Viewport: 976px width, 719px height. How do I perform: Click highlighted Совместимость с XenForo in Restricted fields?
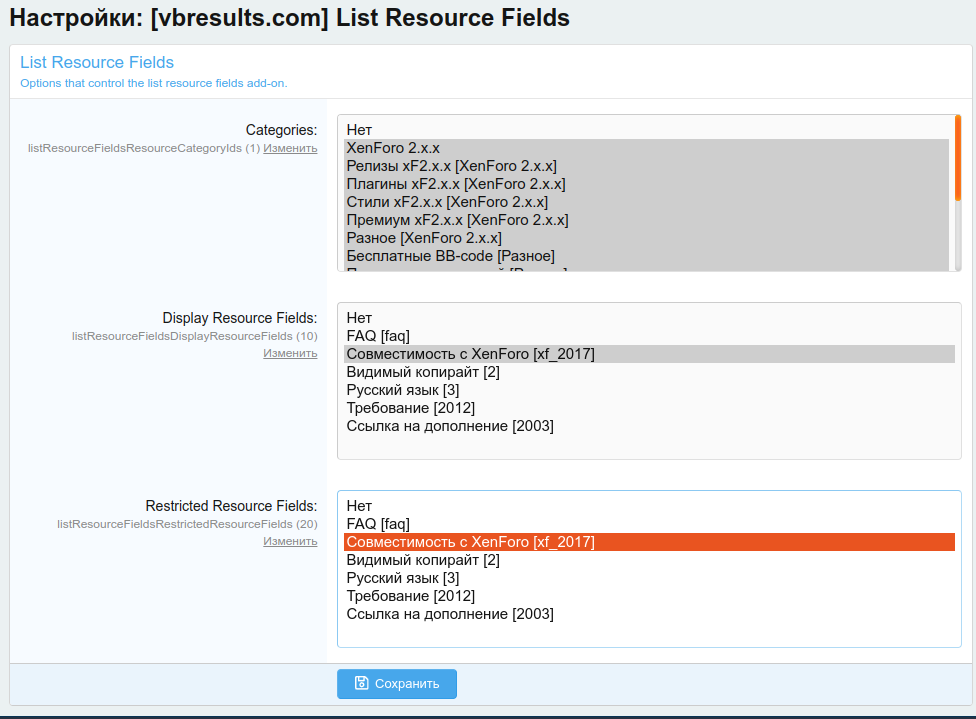pyautogui.click(x=470, y=542)
